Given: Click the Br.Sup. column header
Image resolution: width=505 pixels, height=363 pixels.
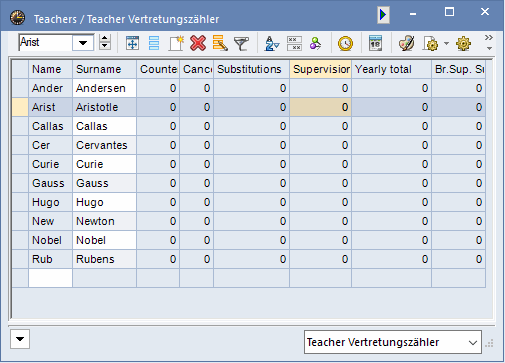Looking at the screenshot, I should [x=459, y=69].
